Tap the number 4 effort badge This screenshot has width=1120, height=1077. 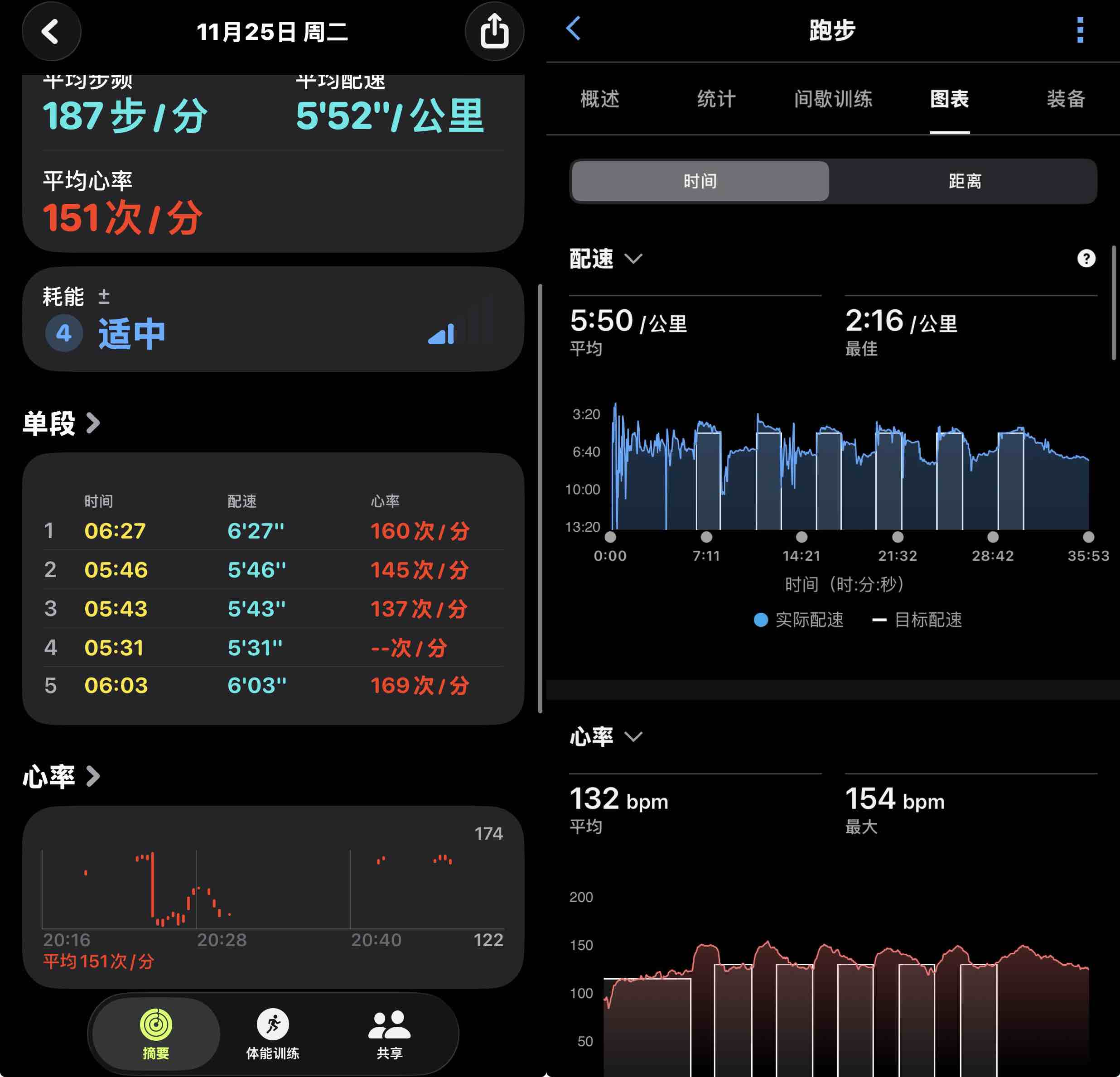pos(64,333)
